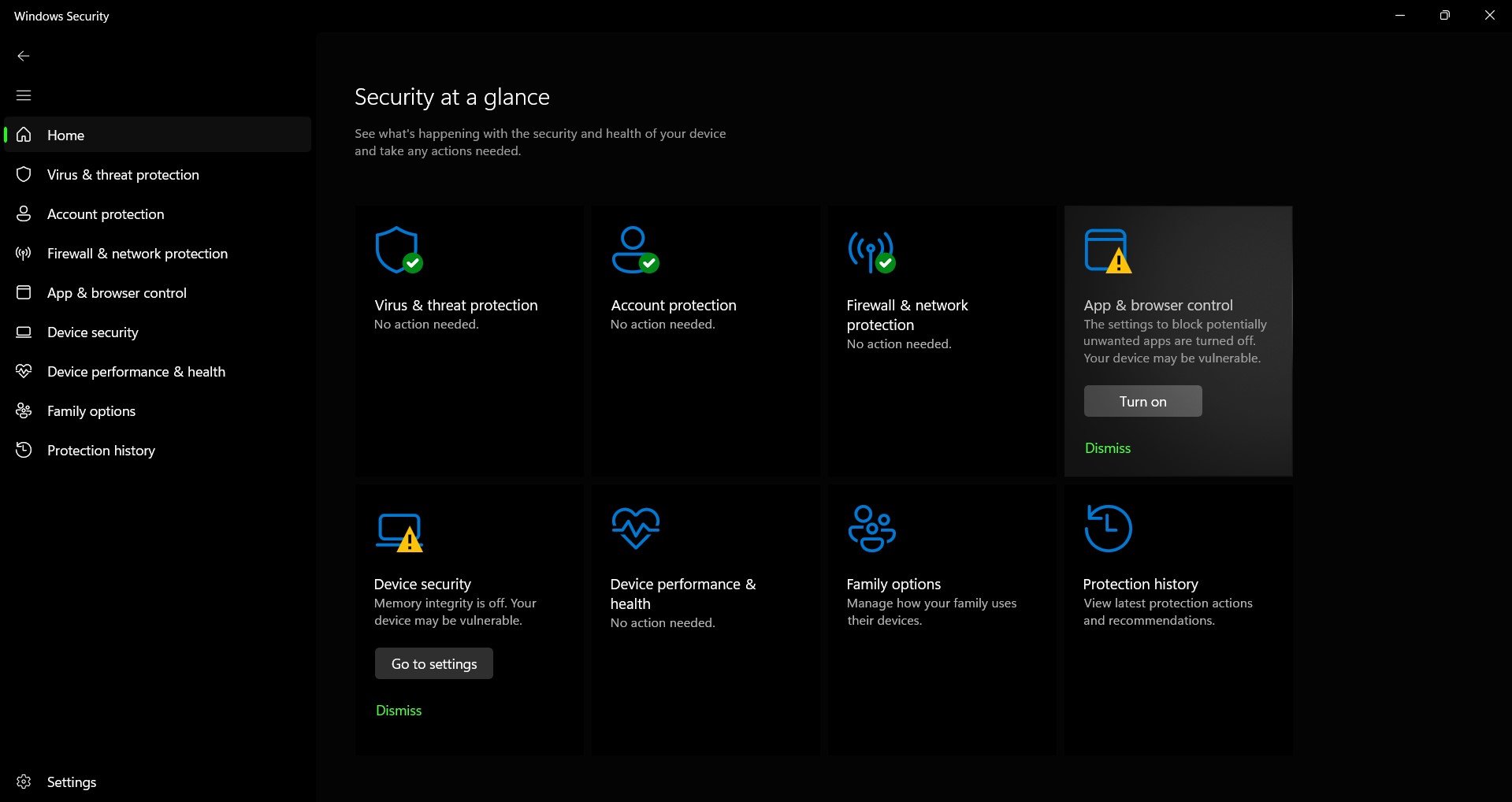Click the Device security card title
The height and width of the screenshot is (802, 1512).
coord(422,584)
